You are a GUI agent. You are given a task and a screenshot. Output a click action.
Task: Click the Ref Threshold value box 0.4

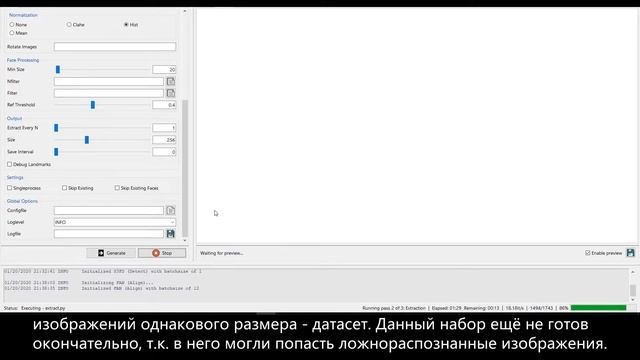point(164,105)
